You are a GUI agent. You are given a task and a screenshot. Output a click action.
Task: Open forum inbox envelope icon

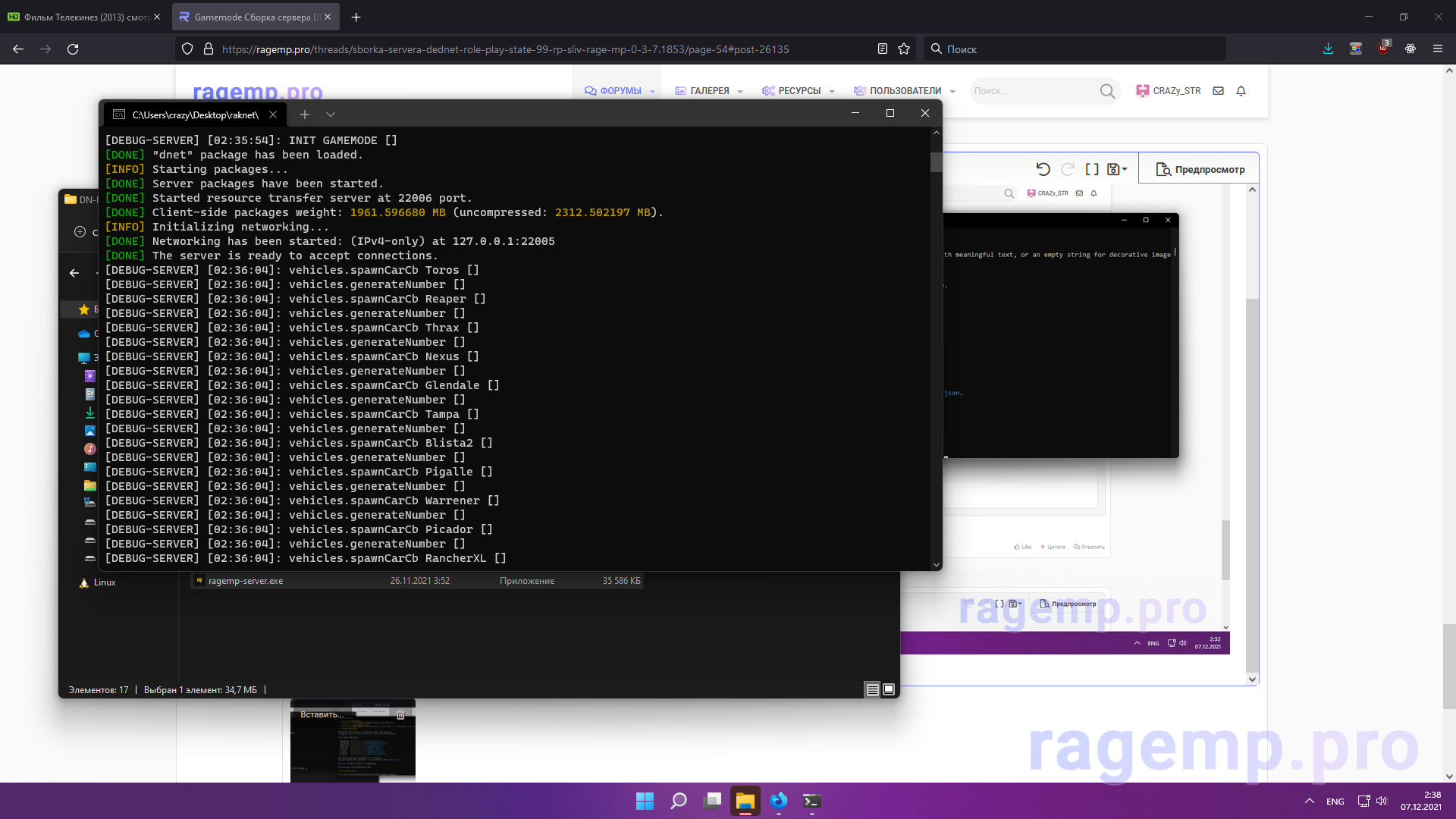pos(1219,91)
